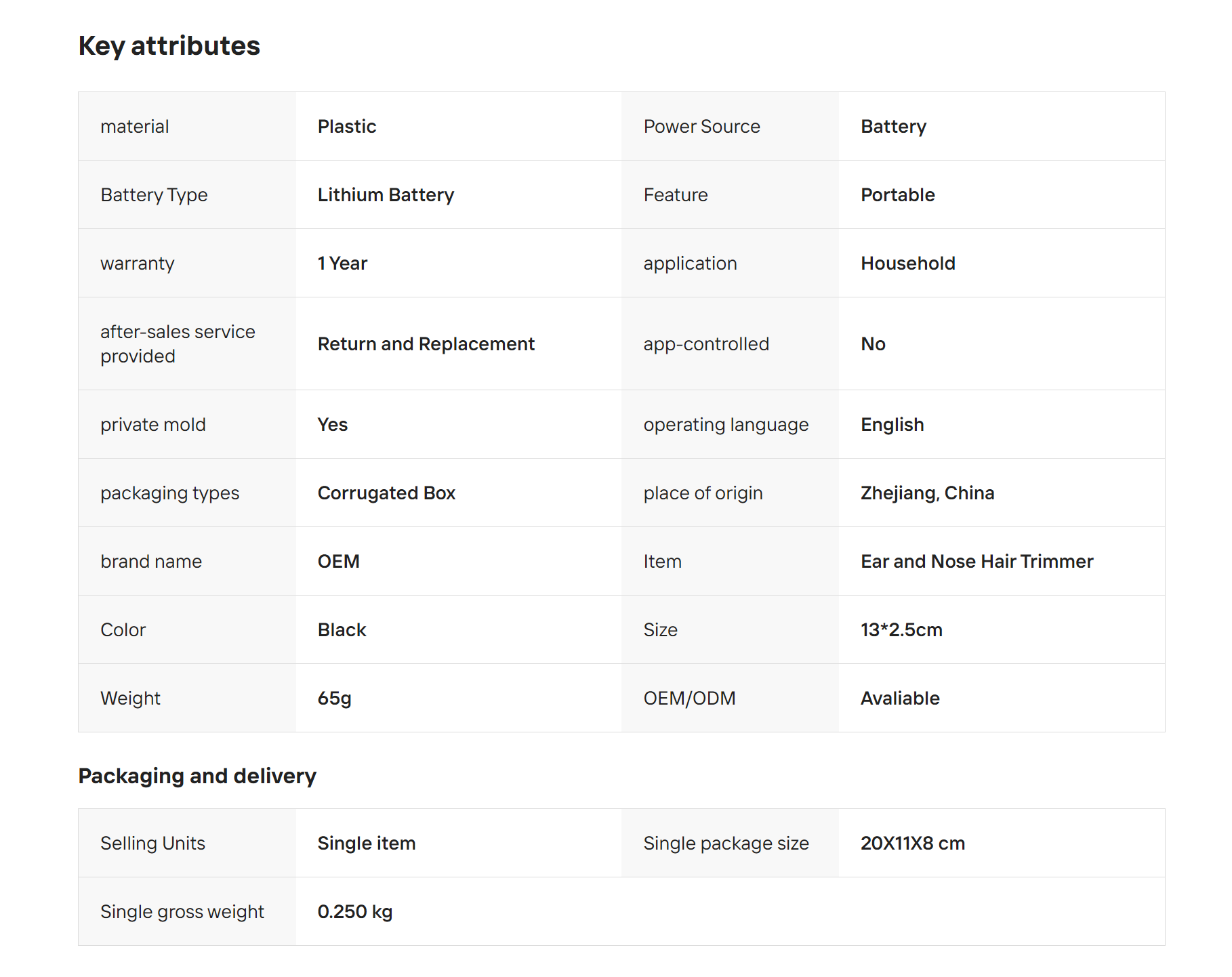
Task: Select the Zhejiang, China origin value
Action: [927, 493]
